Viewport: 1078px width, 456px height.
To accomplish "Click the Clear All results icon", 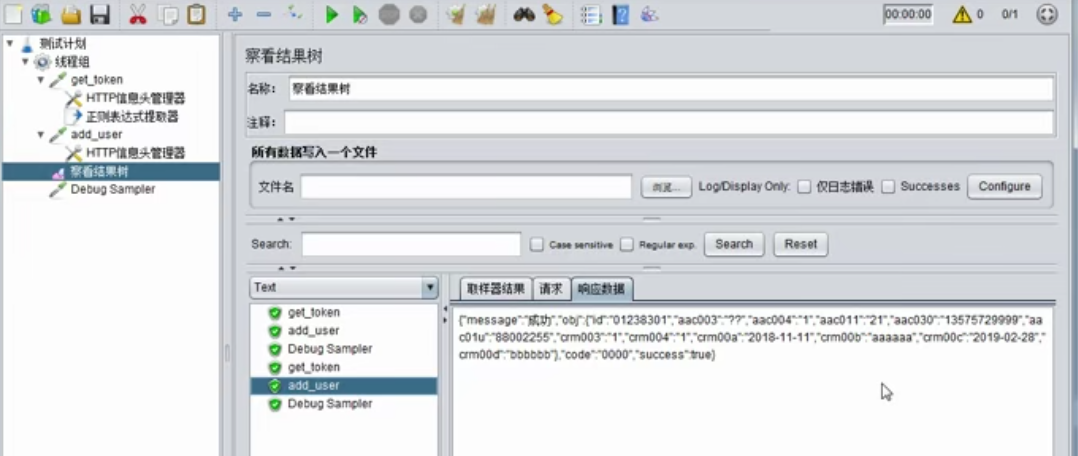I will click(485, 14).
